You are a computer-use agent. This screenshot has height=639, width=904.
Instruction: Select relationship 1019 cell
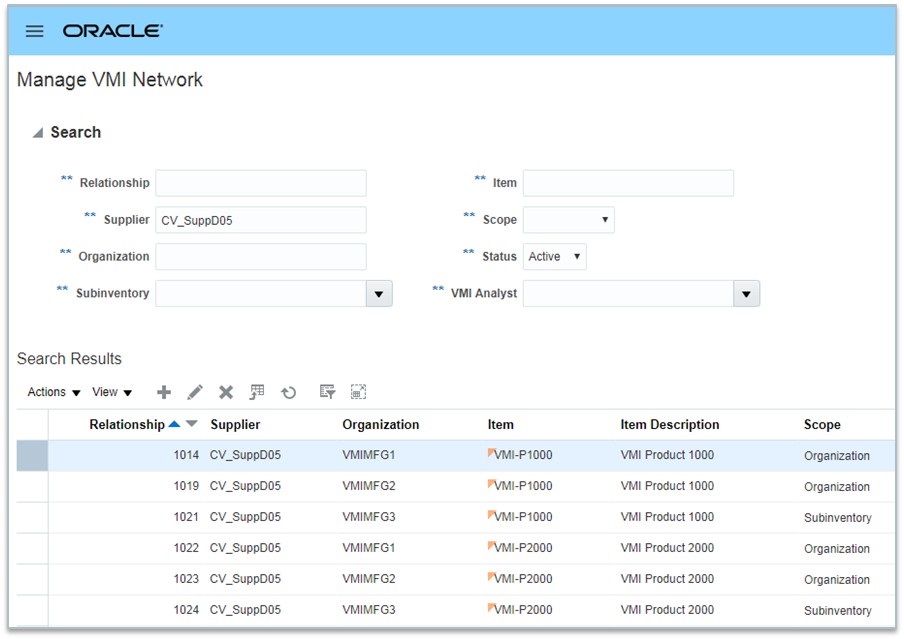click(x=186, y=486)
